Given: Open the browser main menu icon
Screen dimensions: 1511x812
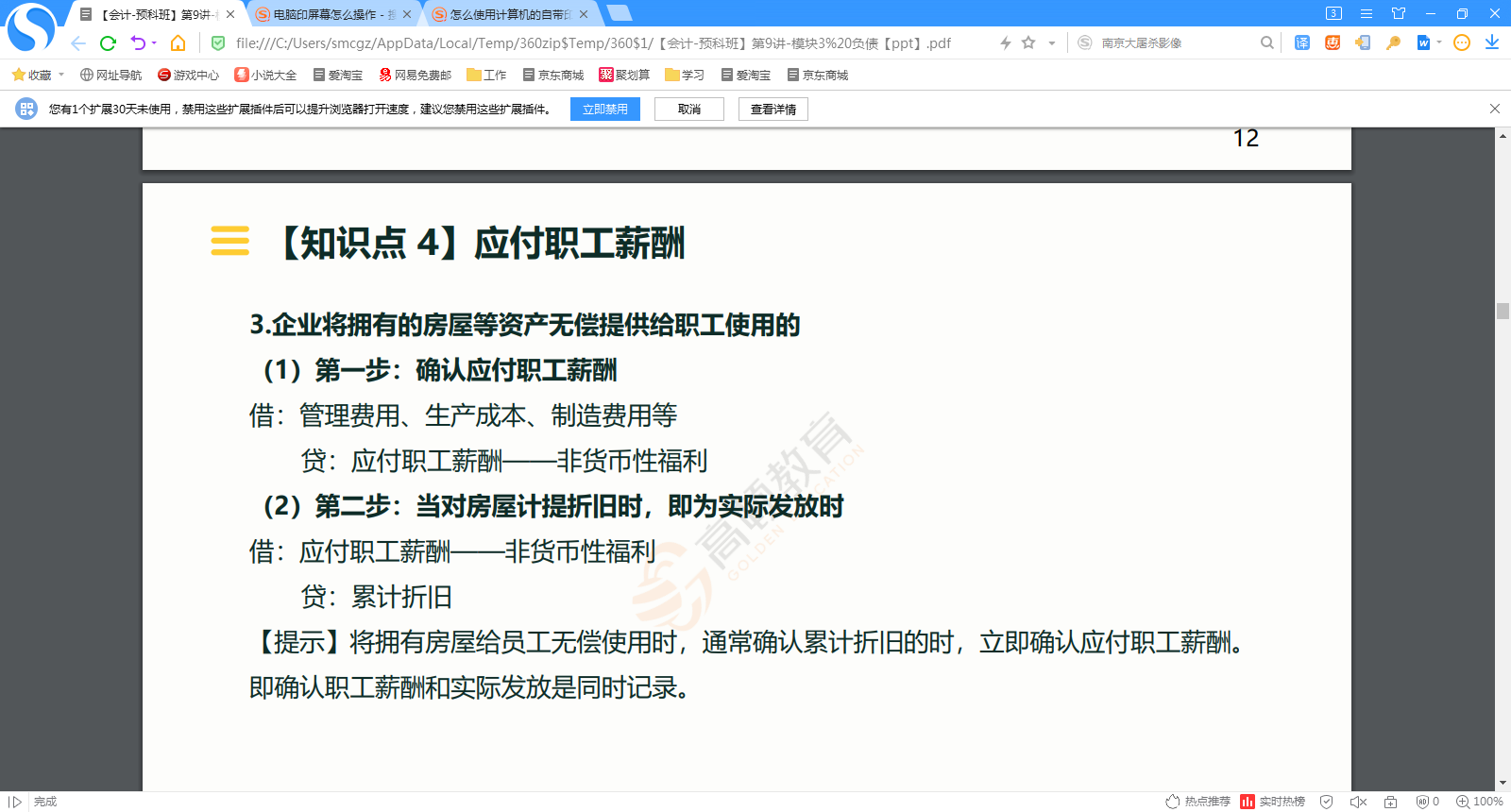Looking at the screenshot, I should click(1367, 13).
